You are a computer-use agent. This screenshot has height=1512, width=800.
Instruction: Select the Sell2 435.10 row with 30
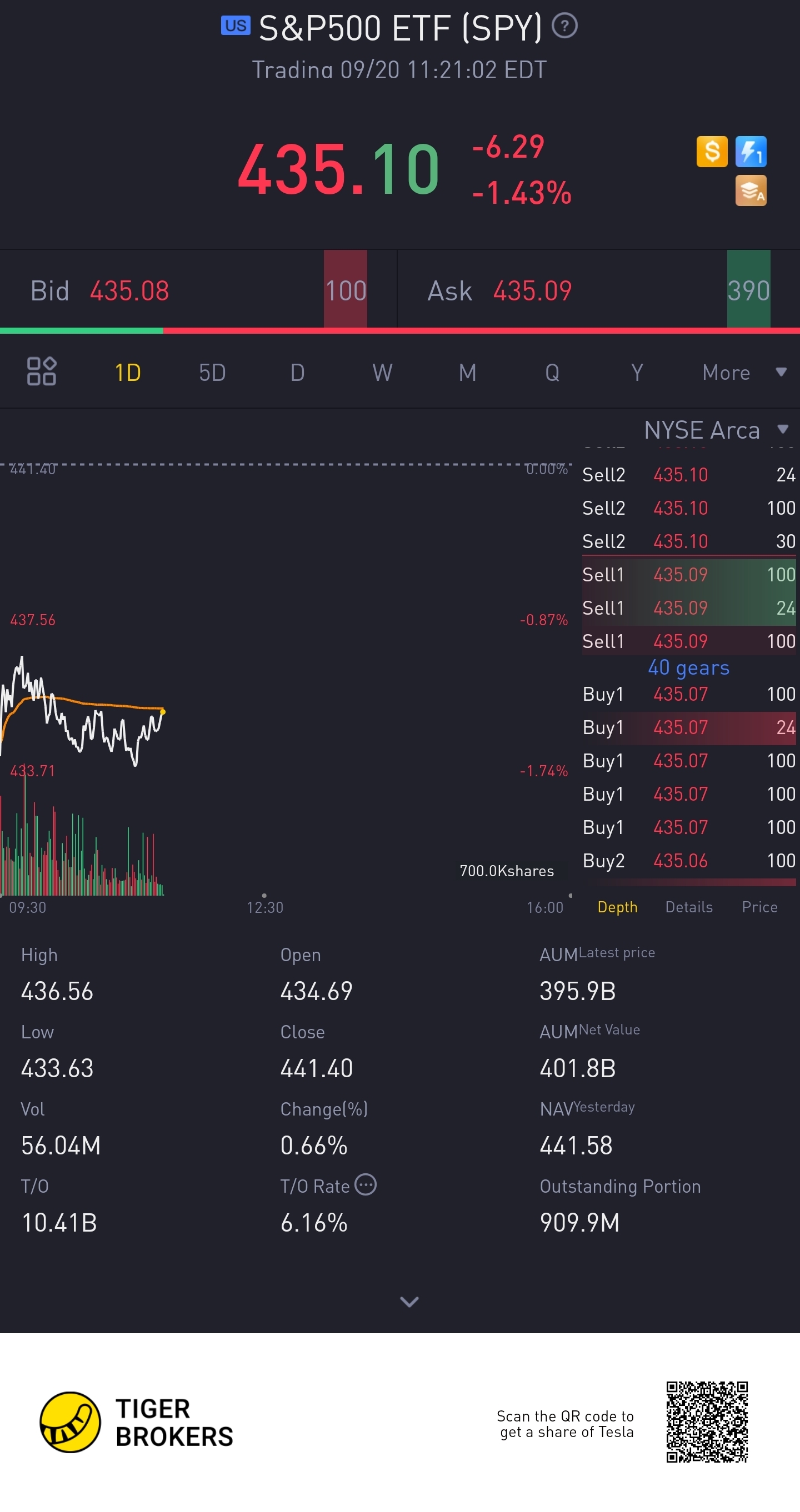coord(688,541)
